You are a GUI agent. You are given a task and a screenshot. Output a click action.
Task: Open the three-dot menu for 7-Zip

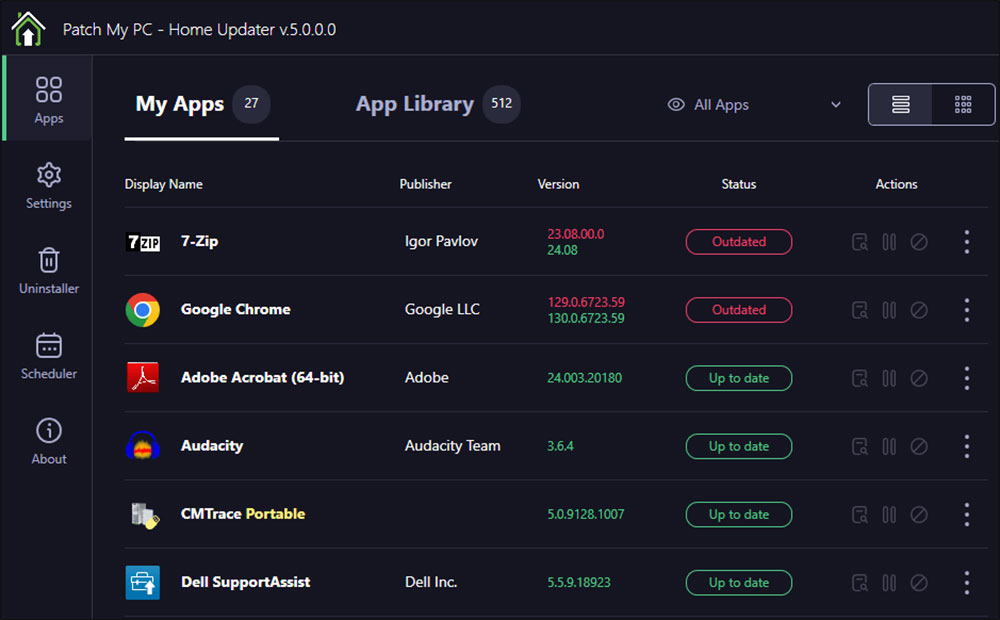point(967,242)
